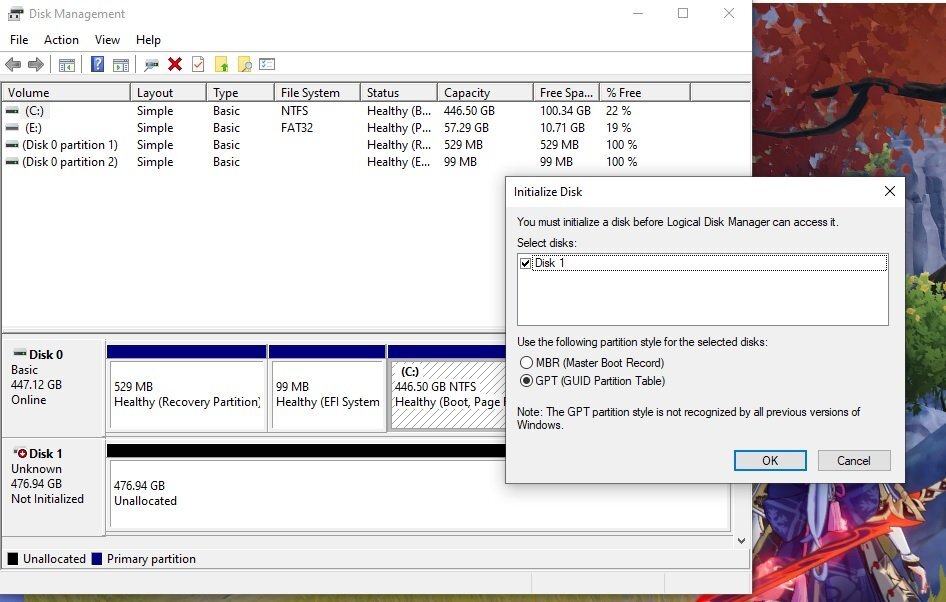Click drive icon beside Disk 0 partition 2

[x=12, y=162]
